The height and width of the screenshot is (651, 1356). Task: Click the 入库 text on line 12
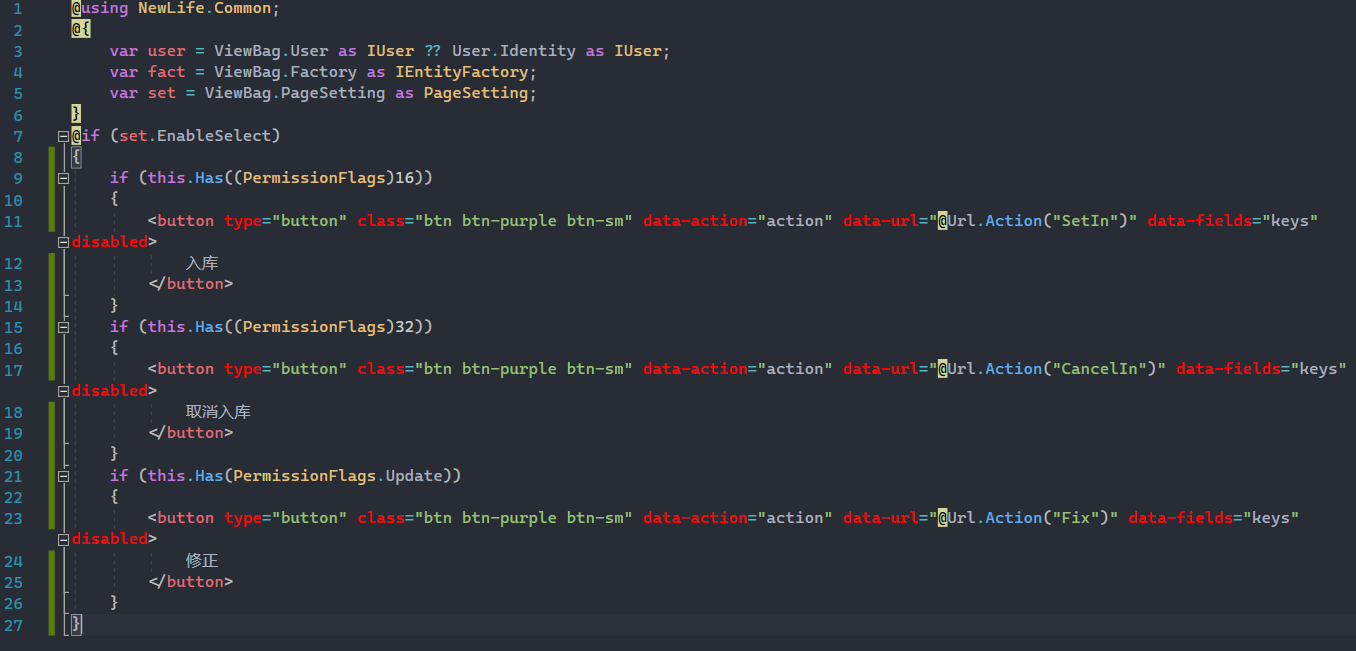click(x=202, y=263)
